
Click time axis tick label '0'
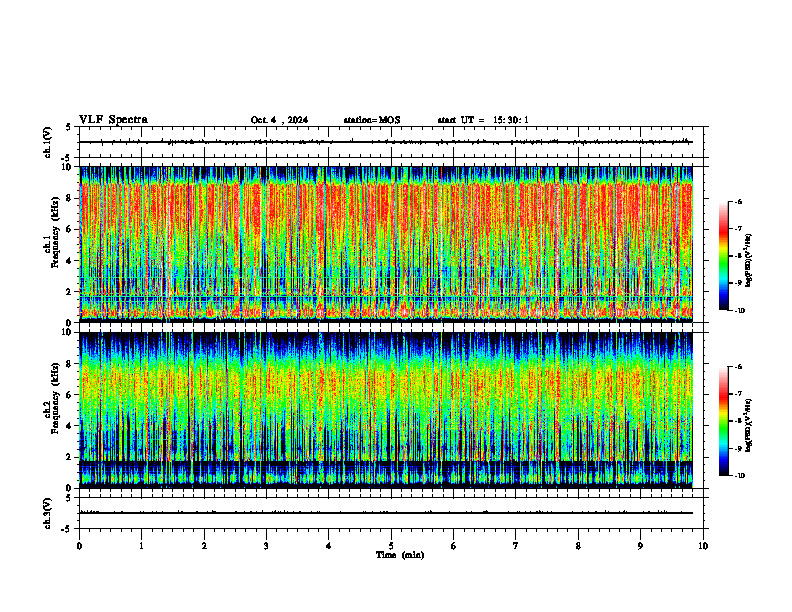point(79,546)
